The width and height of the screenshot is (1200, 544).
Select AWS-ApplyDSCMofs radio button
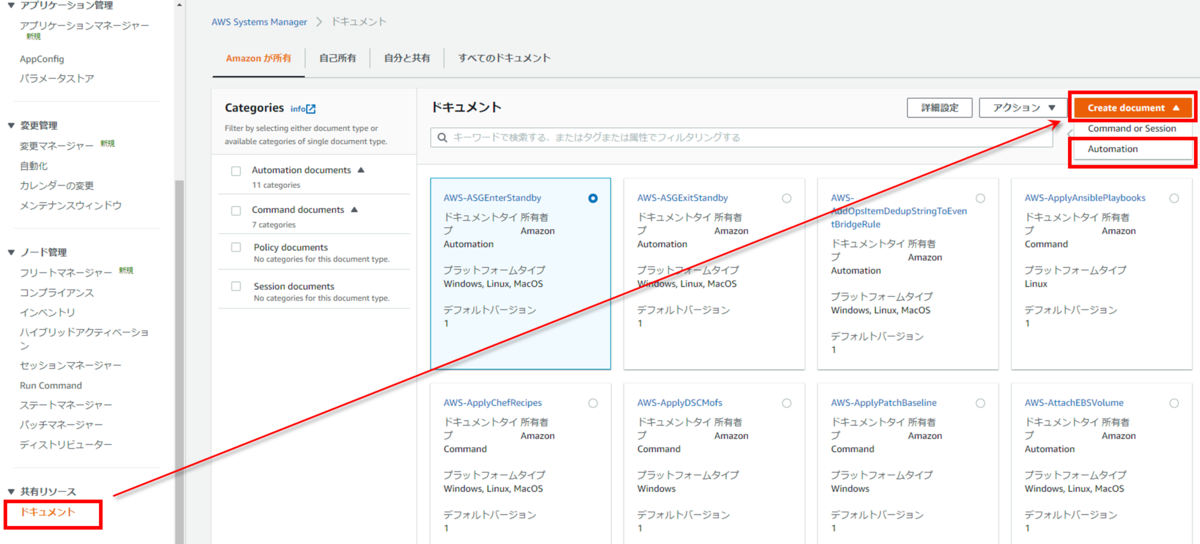coord(787,403)
